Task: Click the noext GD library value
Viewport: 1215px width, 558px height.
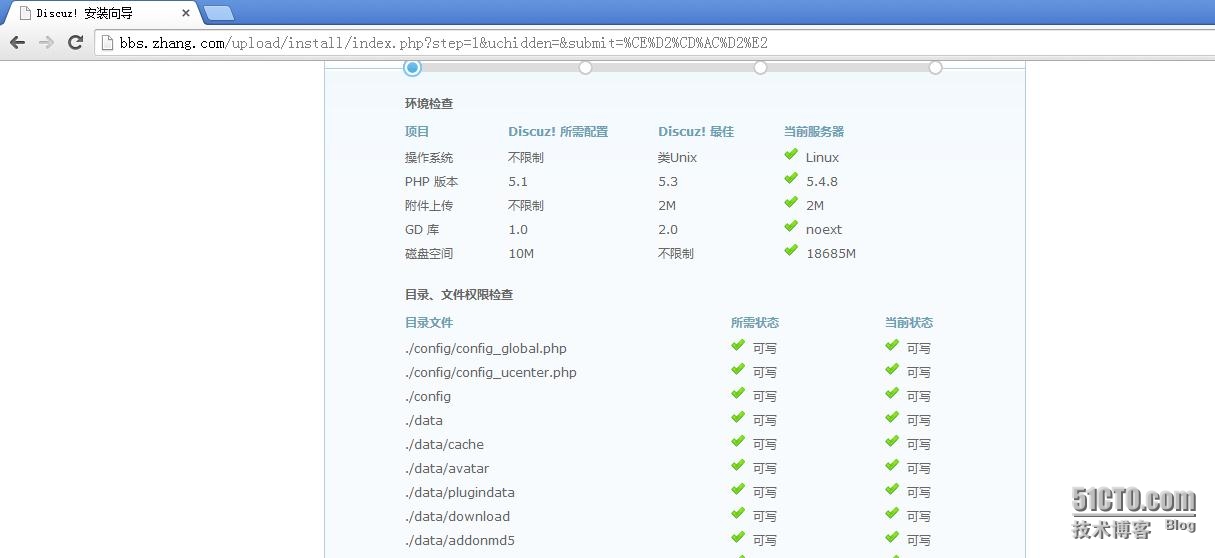Action: point(824,230)
